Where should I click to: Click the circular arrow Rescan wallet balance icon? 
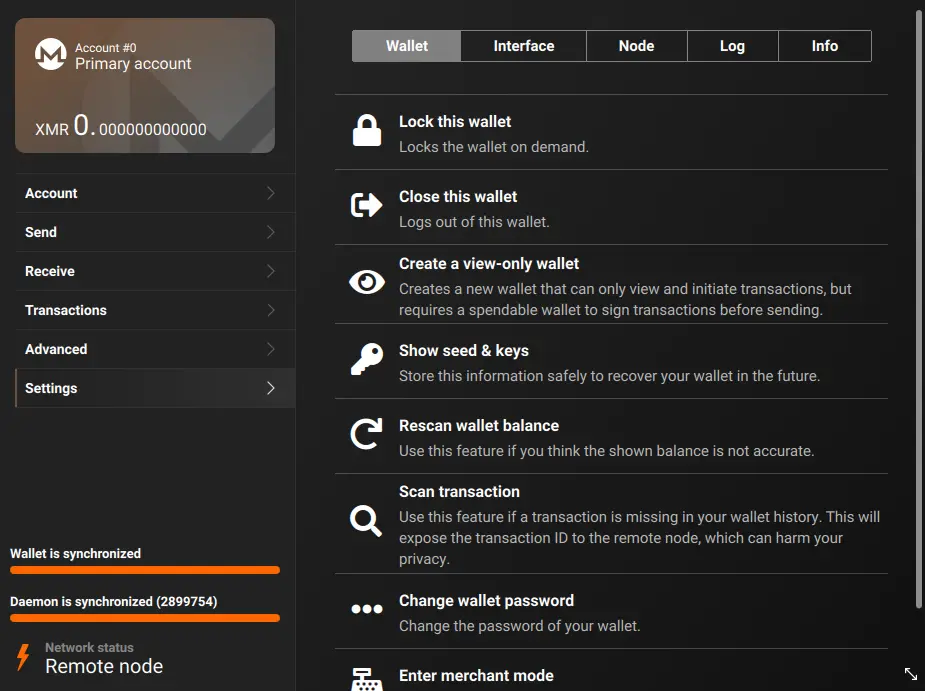367,435
